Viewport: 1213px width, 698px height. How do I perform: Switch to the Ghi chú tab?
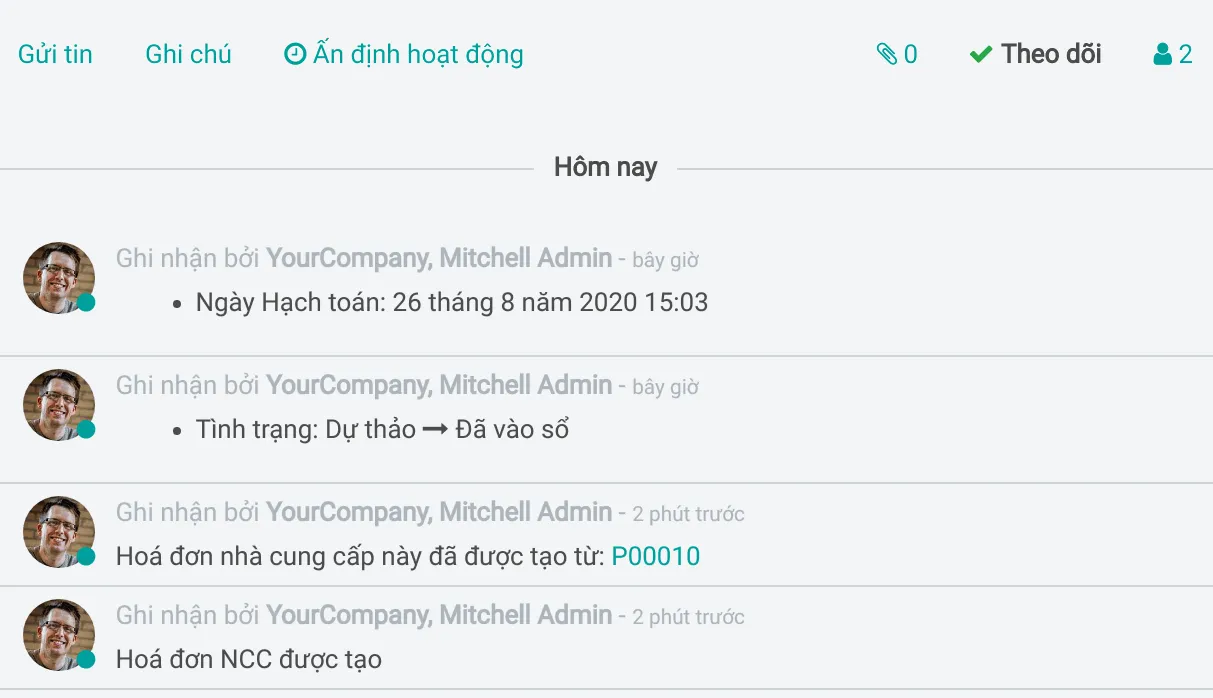pos(188,54)
